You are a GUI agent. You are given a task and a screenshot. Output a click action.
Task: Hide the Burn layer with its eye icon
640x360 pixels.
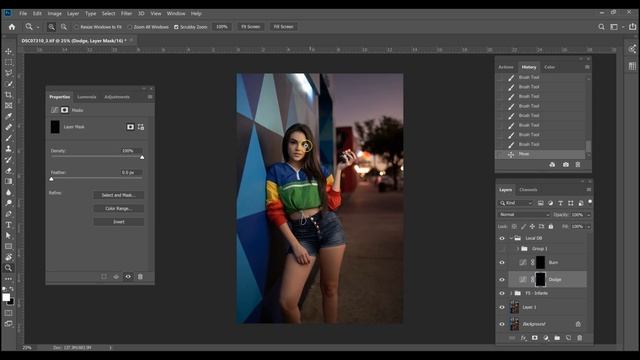click(502, 262)
